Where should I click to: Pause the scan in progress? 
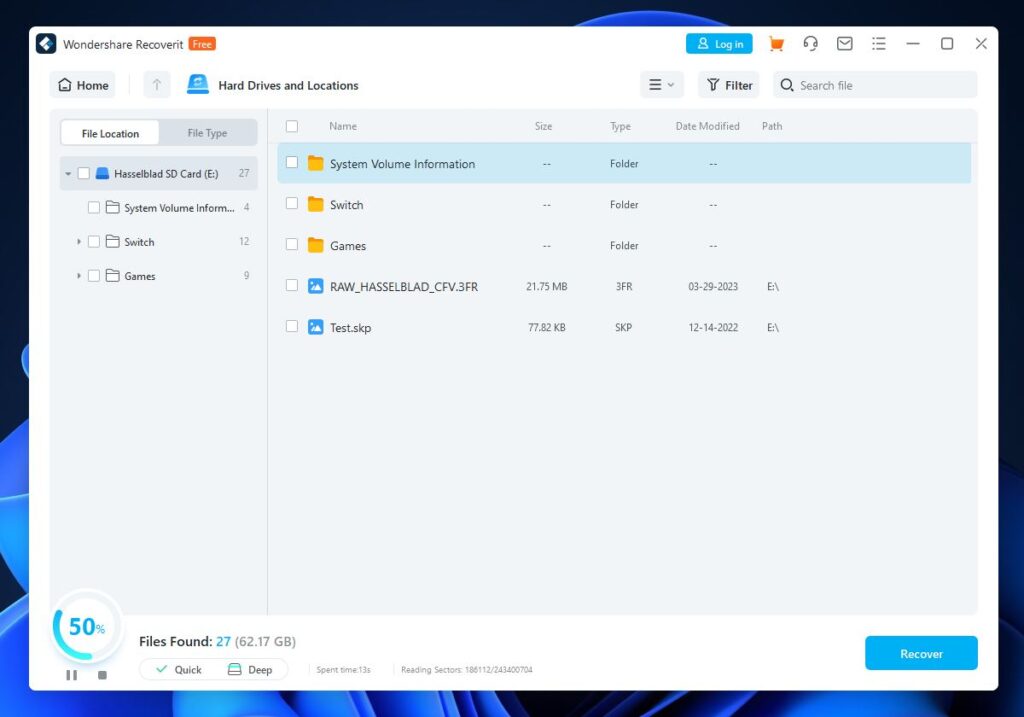point(71,675)
